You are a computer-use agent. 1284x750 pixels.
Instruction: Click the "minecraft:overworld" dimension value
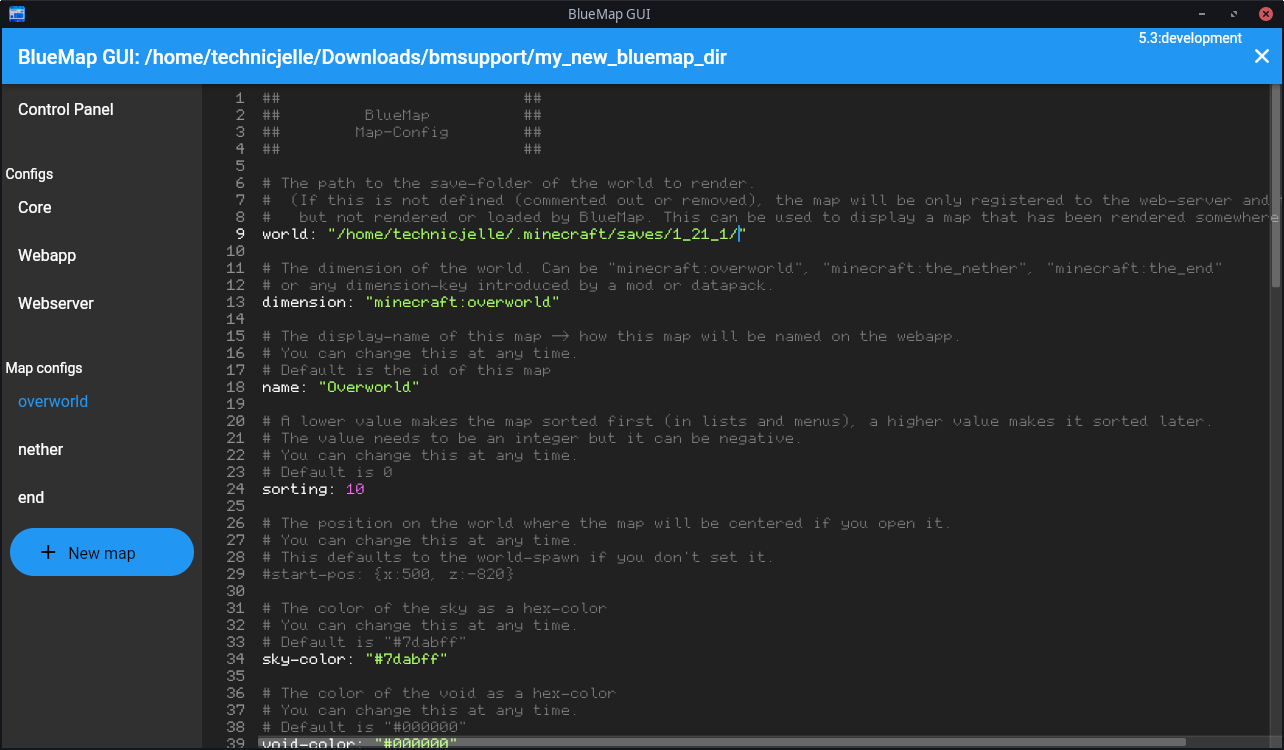[462, 302]
